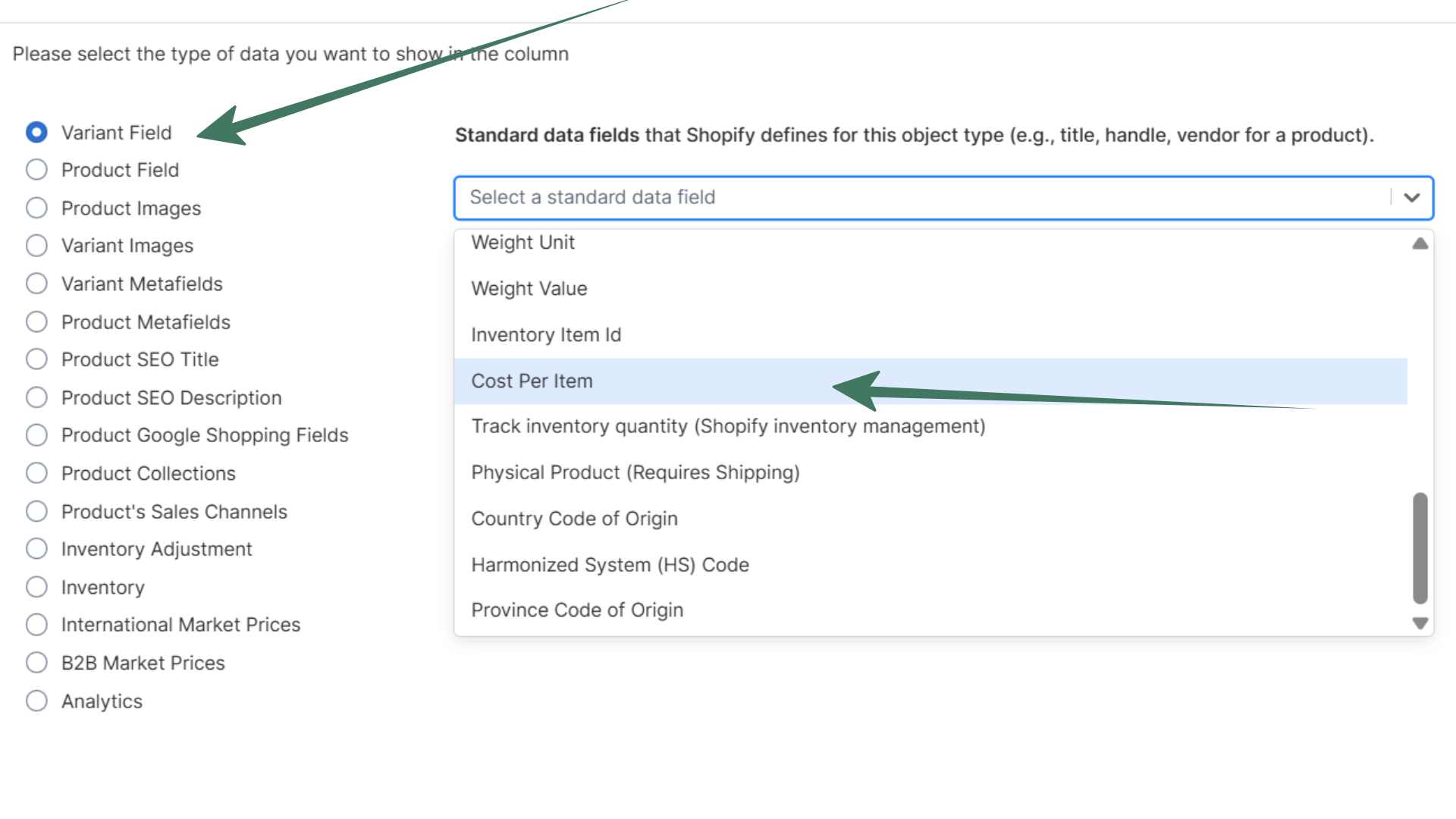Screen dimensions: 1456x819
Task: Click the scroll-down triangle in the dropdown list
Action: tap(1420, 624)
